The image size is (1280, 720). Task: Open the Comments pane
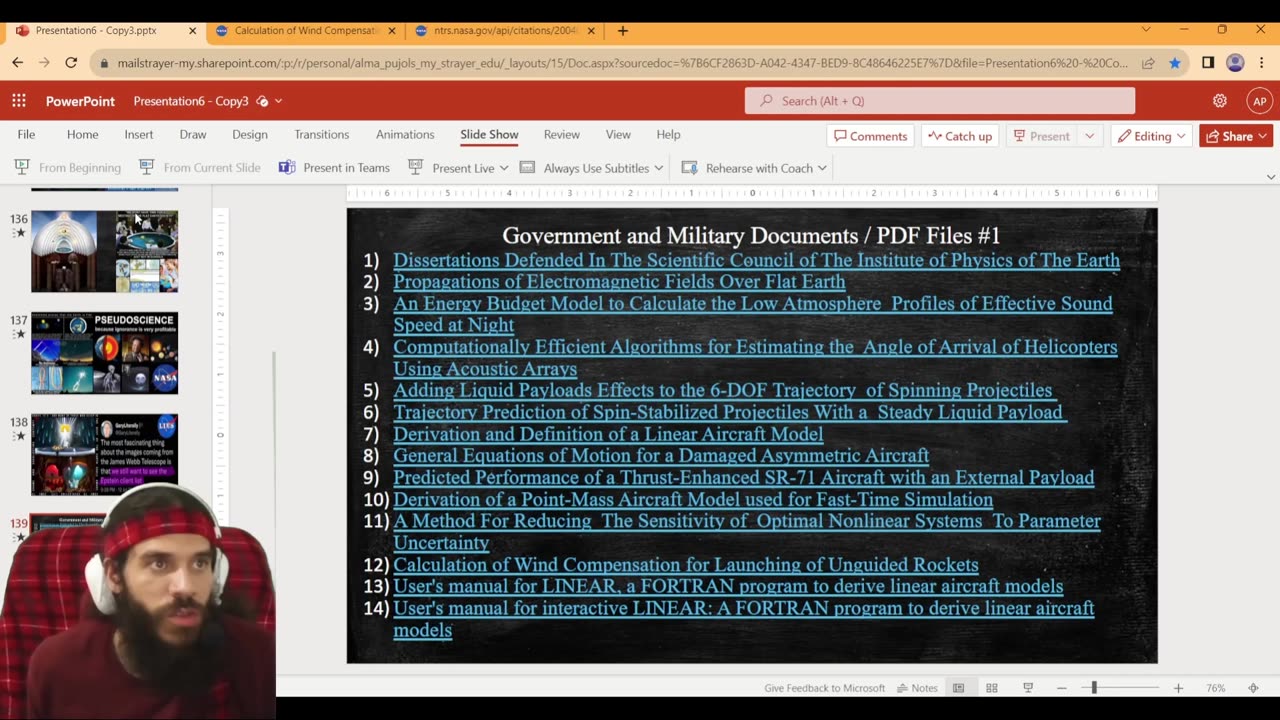tap(871, 136)
